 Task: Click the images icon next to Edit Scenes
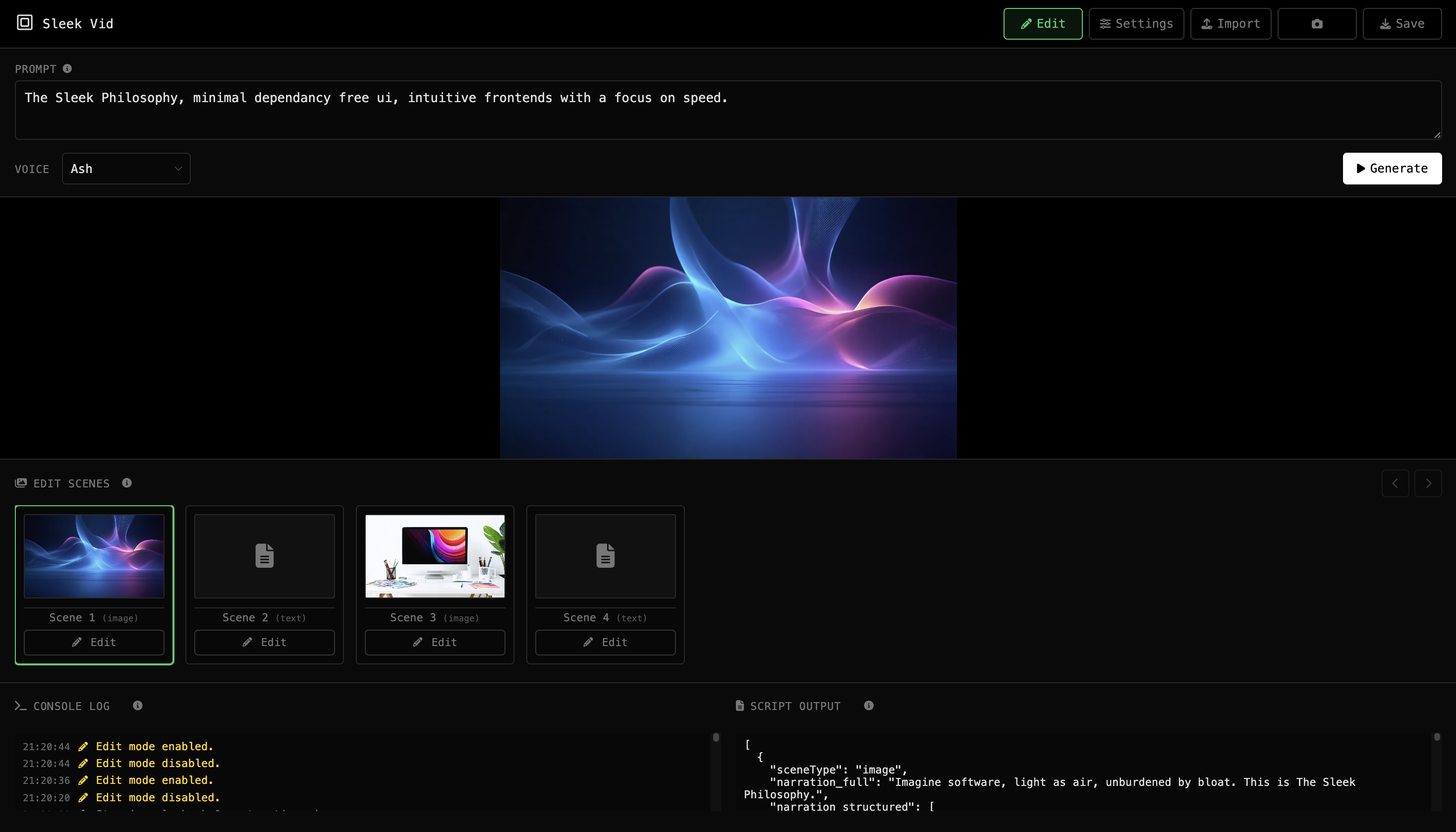coord(20,482)
